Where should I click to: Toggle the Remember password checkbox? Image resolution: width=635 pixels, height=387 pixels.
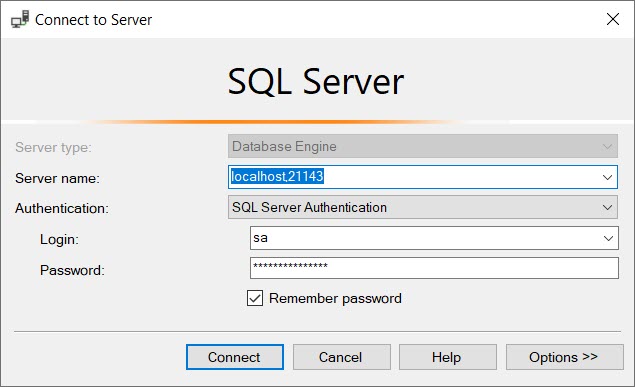pos(255,298)
